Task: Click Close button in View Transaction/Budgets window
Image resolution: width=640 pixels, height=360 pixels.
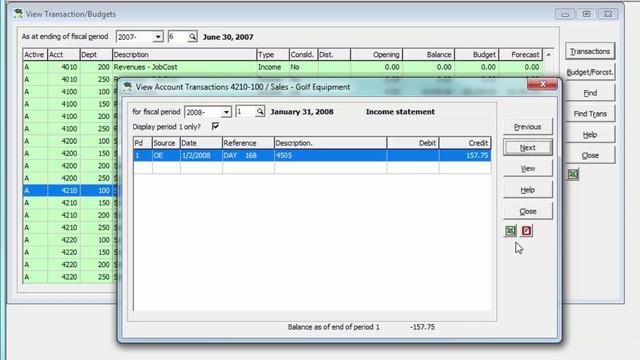Action: point(590,156)
